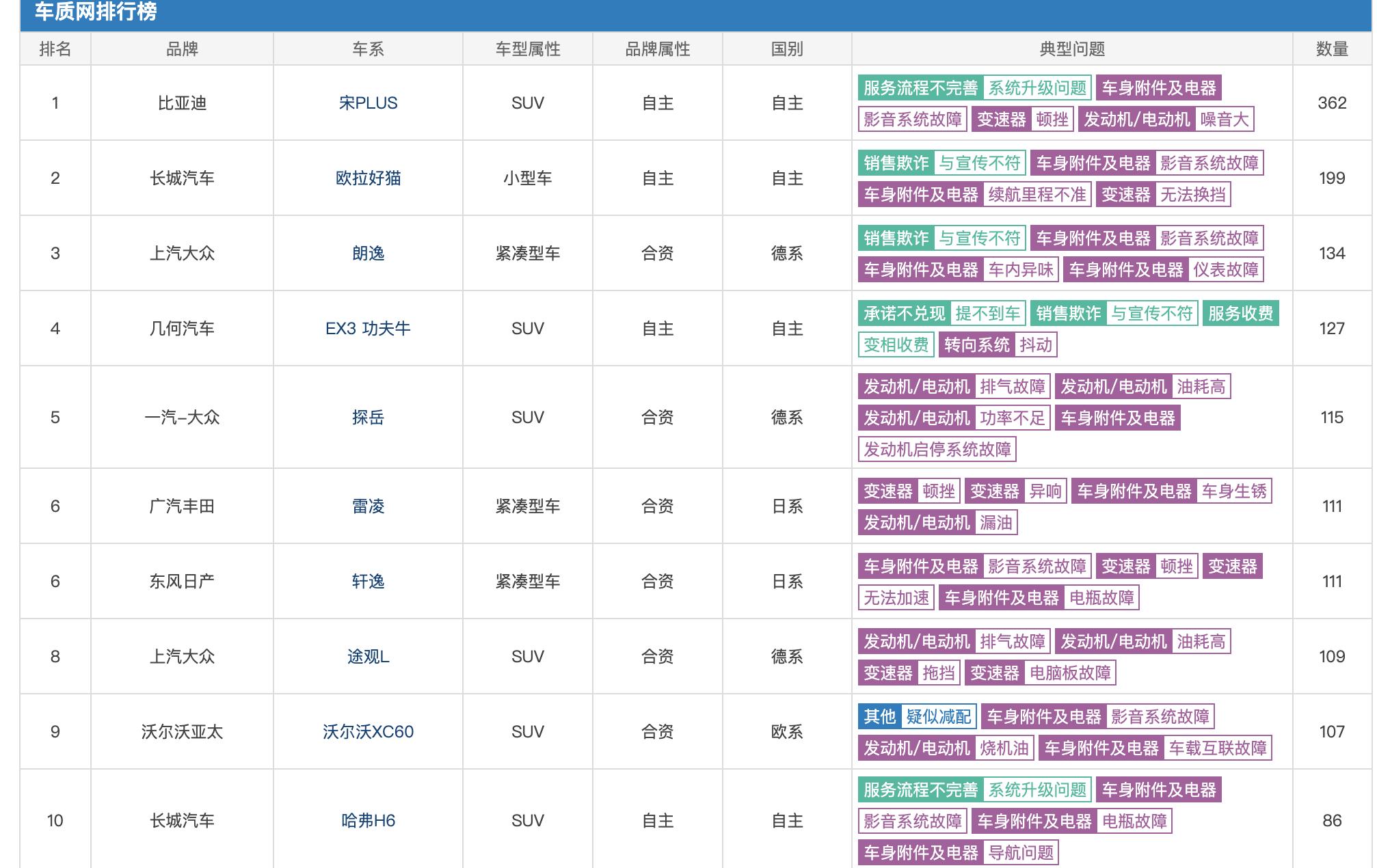Click the 排名 column header
The image size is (1377, 868).
[56, 49]
